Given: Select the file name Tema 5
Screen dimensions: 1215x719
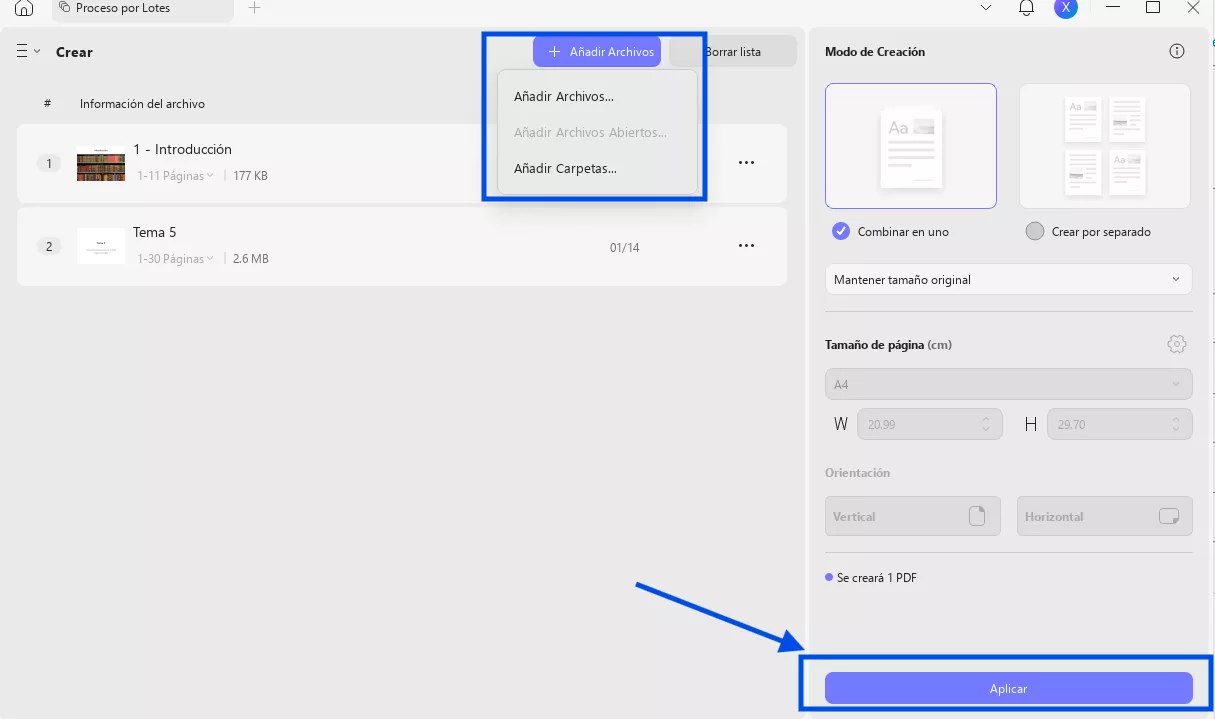Looking at the screenshot, I should click(154, 232).
